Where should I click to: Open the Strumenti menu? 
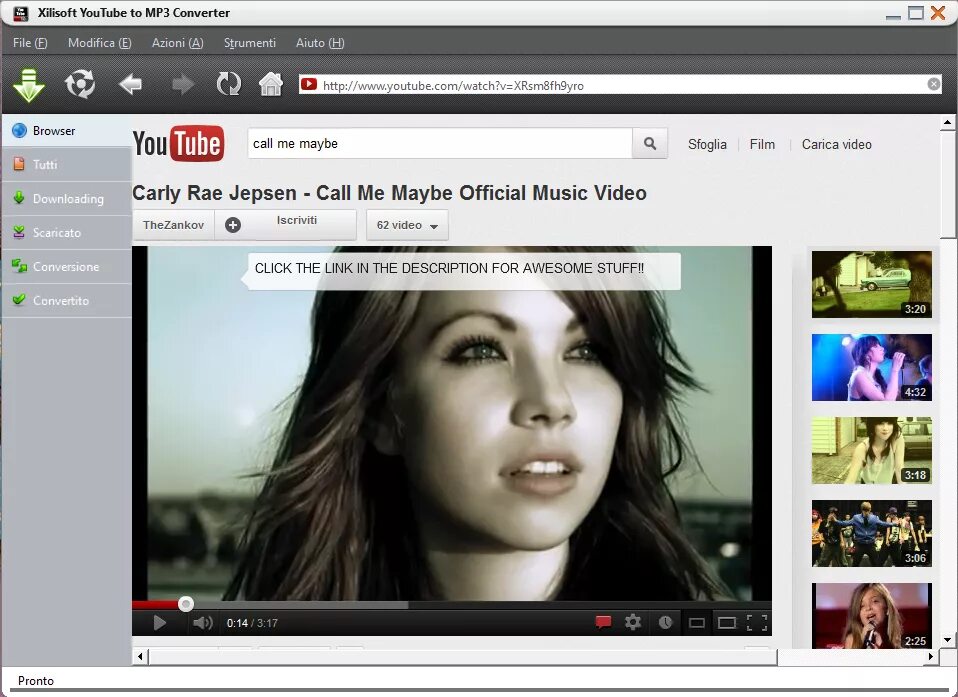pyautogui.click(x=250, y=43)
